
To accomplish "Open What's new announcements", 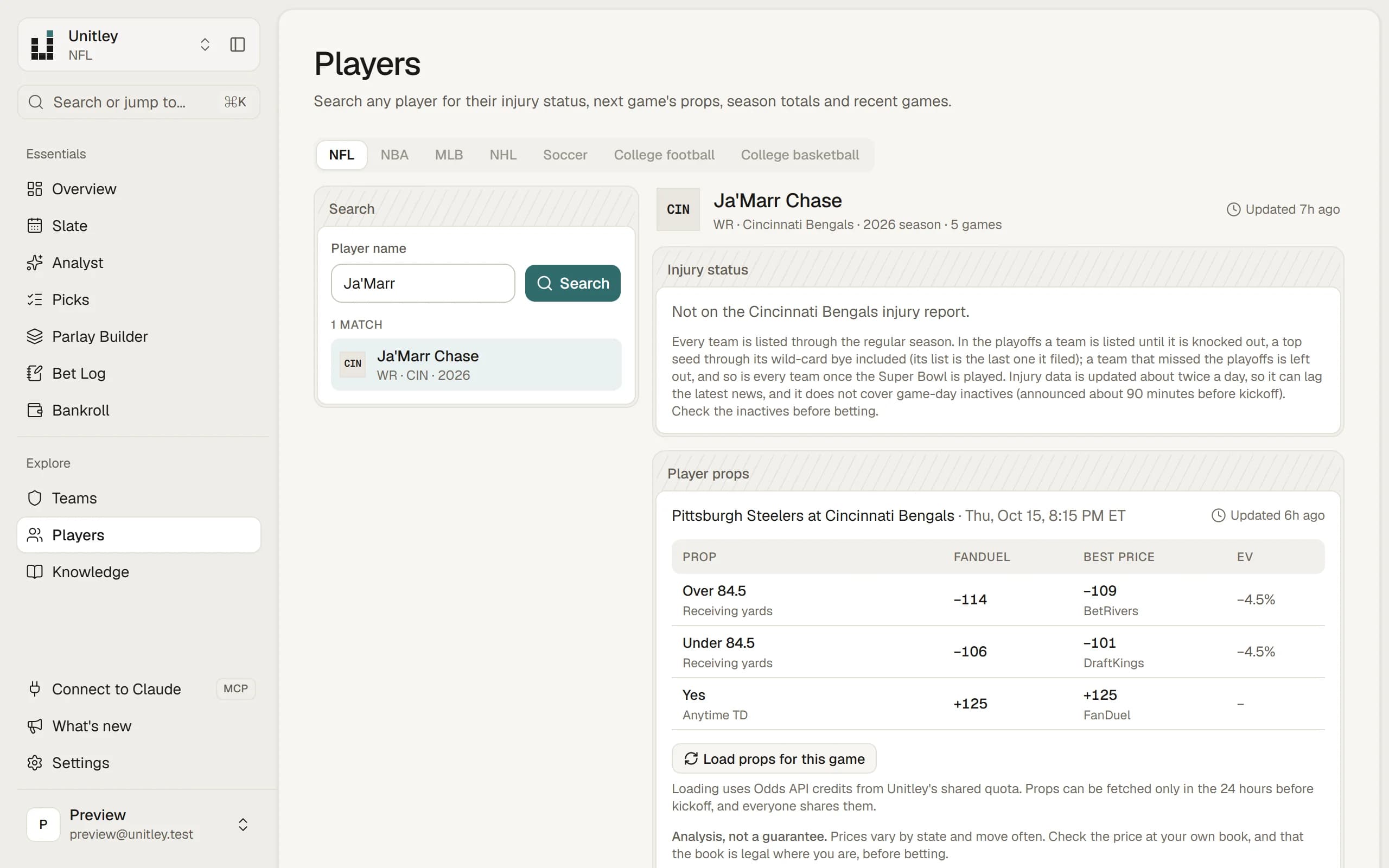I will [139, 726].
